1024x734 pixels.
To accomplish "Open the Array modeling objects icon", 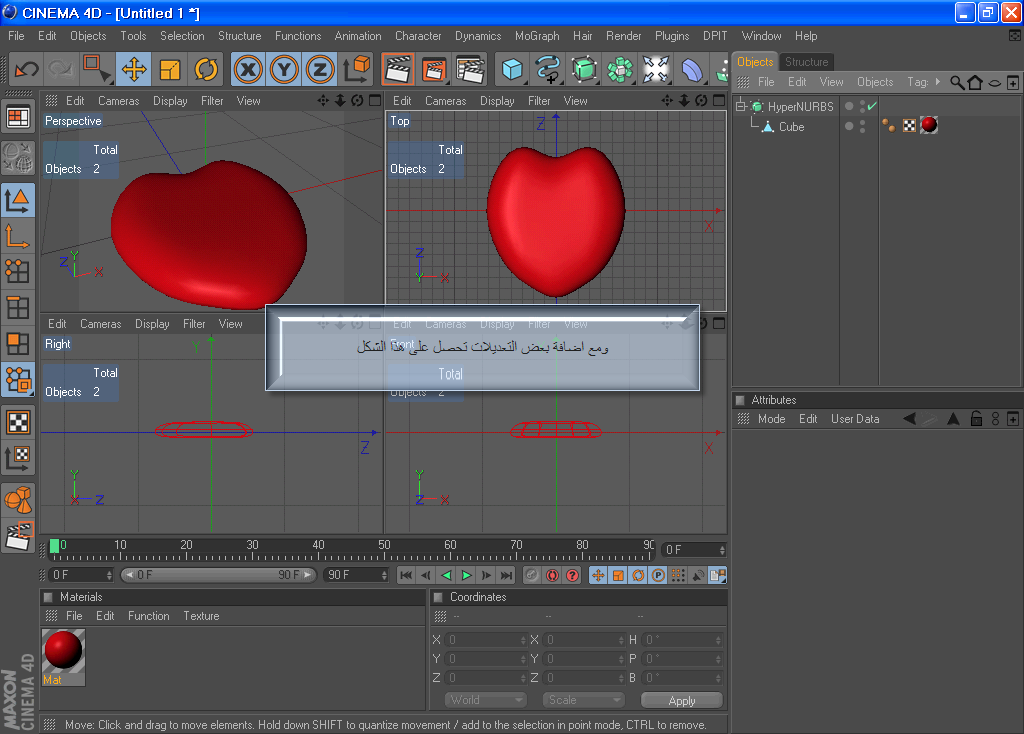I will click(x=620, y=69).
